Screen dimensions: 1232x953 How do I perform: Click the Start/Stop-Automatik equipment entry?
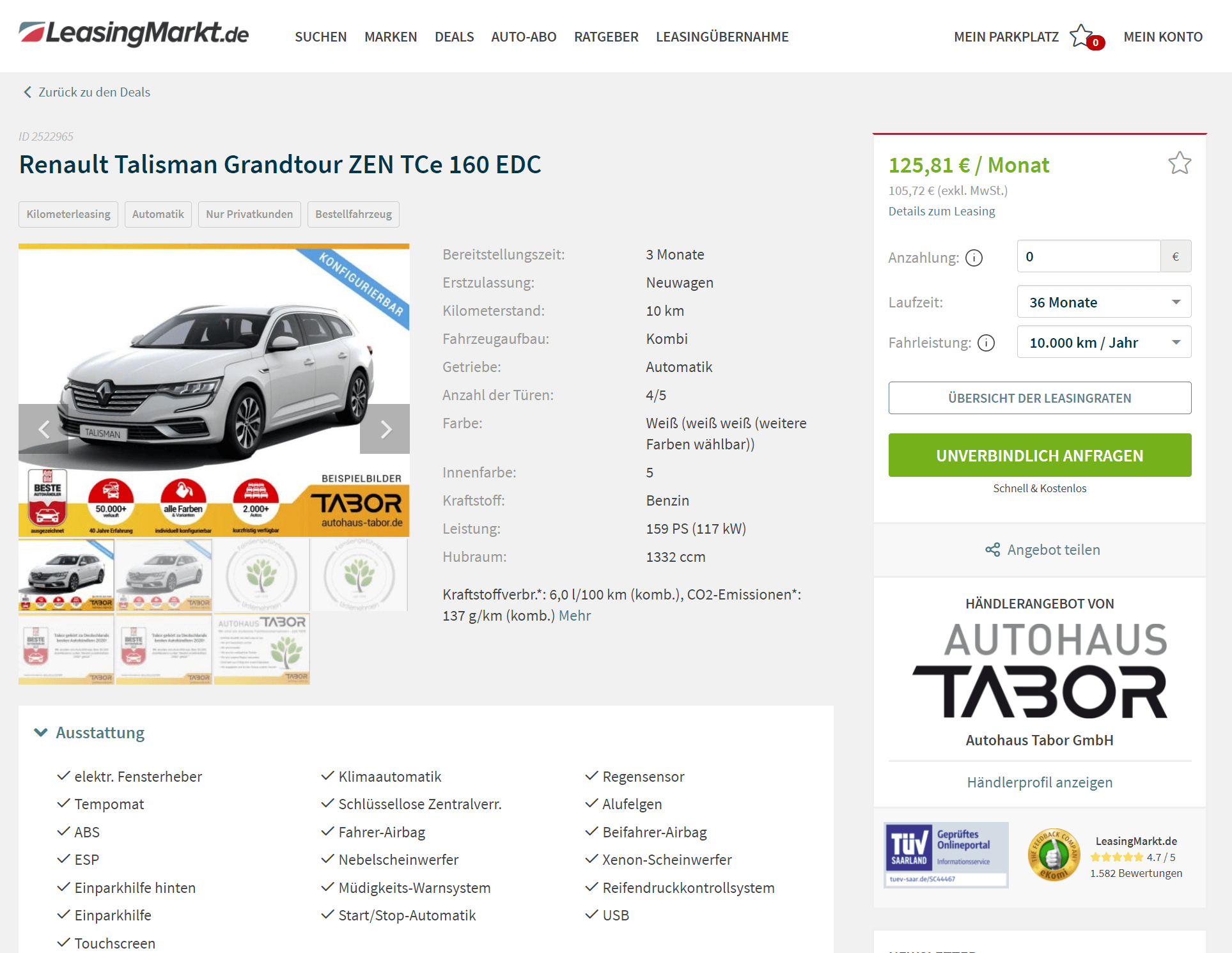(407, 915)
